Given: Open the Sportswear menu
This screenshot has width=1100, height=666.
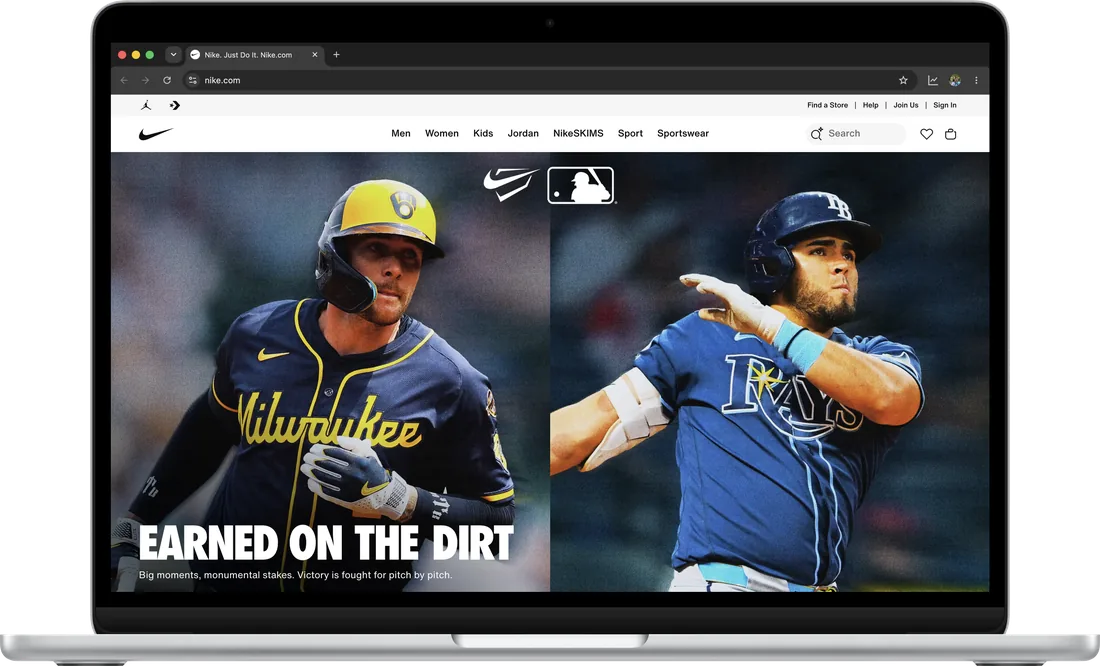Looking at the screenshot, I should [x=683, y=133].
